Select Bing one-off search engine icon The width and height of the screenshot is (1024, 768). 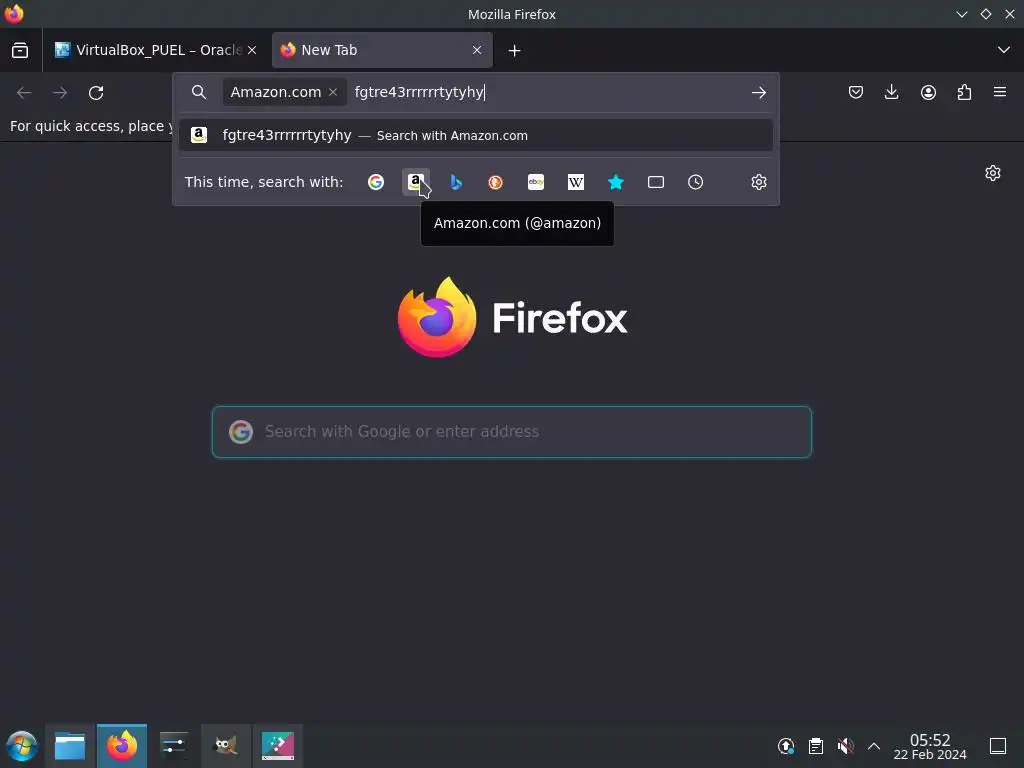(x=456, y=182)
